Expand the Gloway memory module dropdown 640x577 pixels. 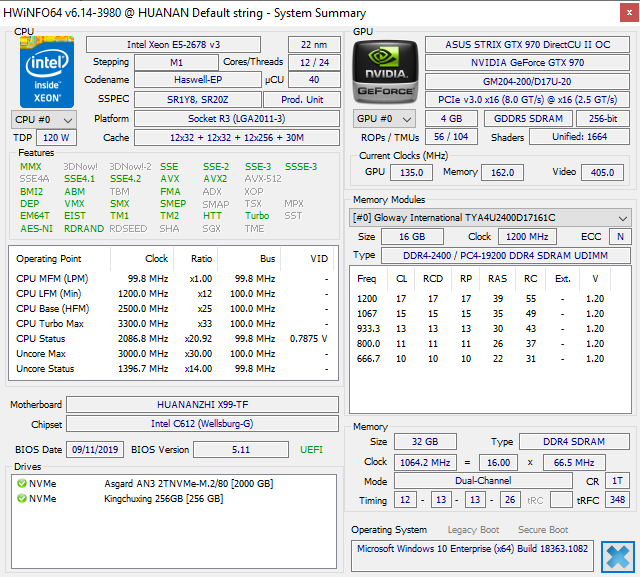pos(490,217)
